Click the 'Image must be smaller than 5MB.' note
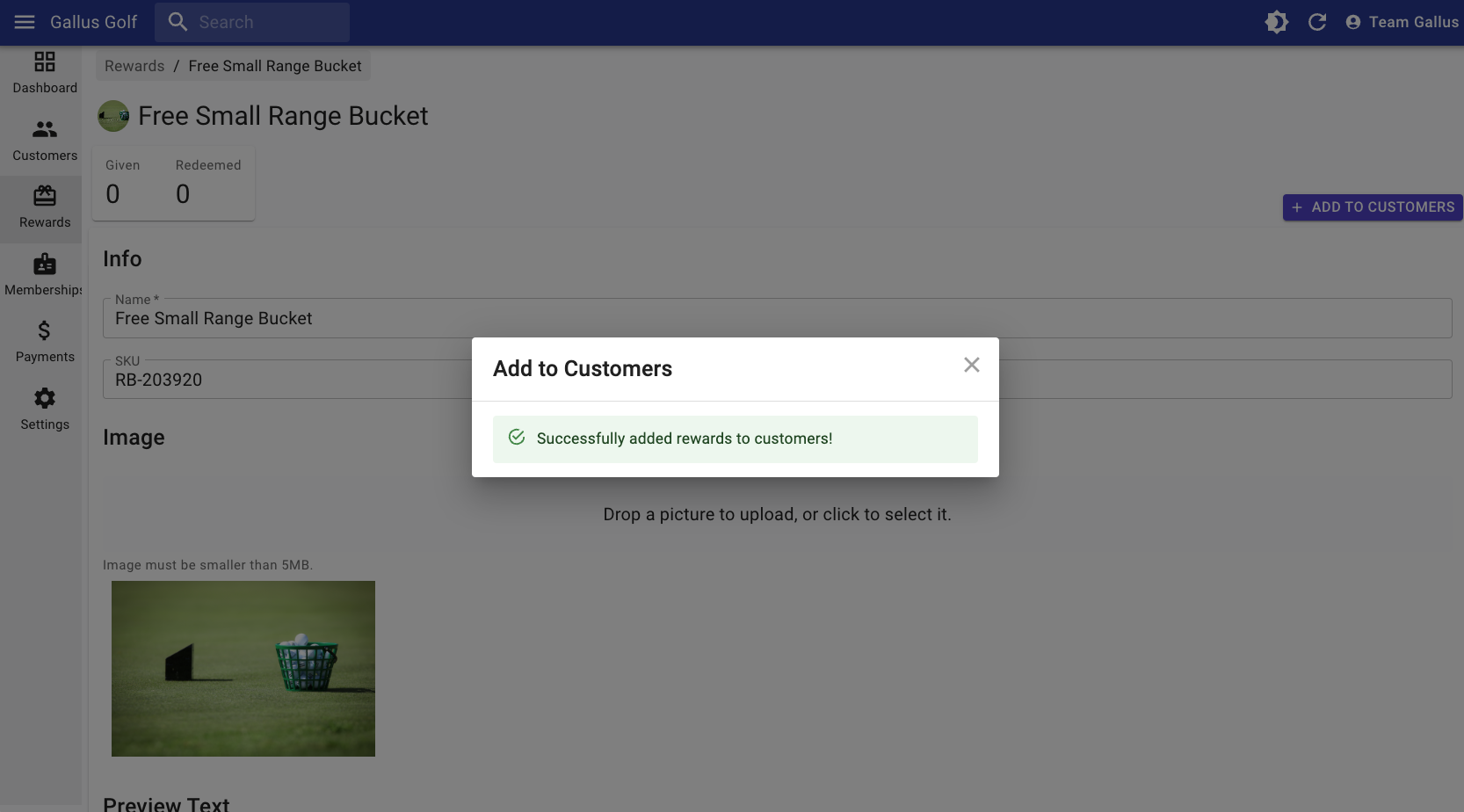 [x=207, y=565]
